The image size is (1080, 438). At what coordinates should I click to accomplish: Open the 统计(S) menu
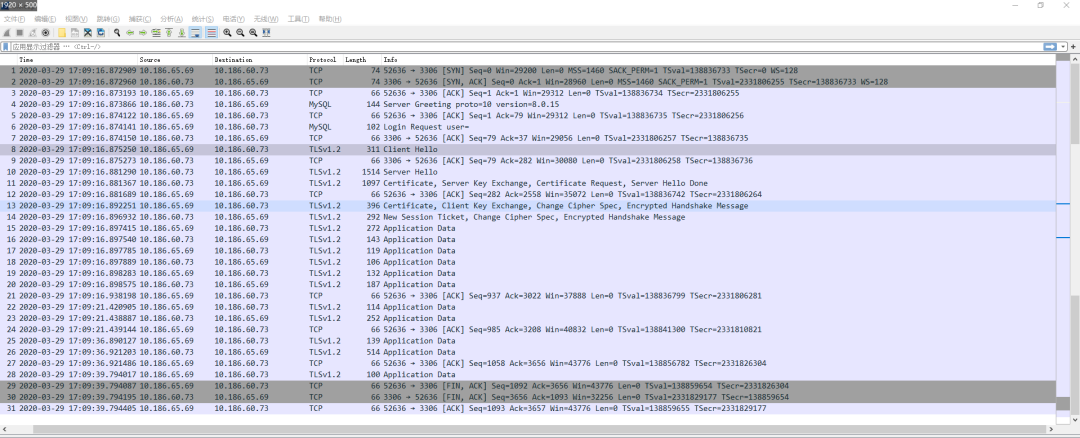(202, 19)
